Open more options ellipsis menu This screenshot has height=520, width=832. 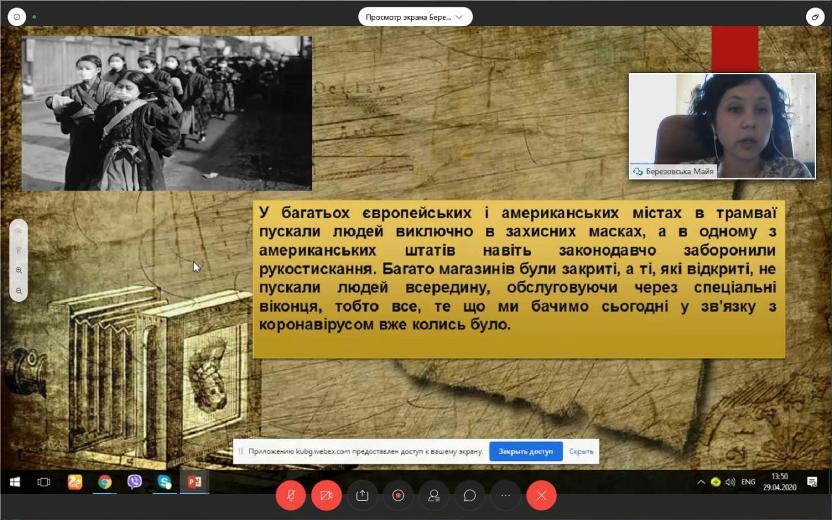tap(505, 495)
